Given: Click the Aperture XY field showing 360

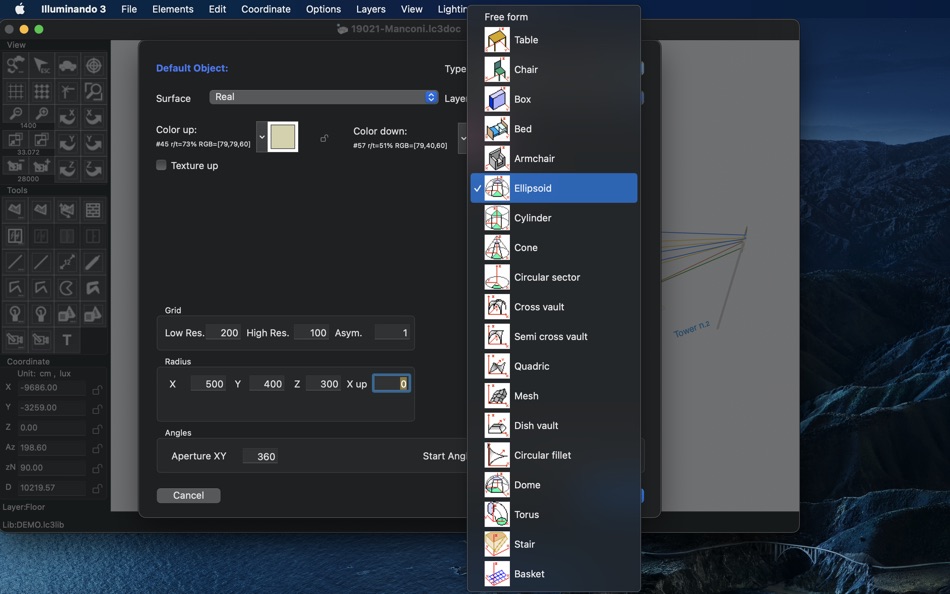Looking at the screenshot, I should [261, 456].
